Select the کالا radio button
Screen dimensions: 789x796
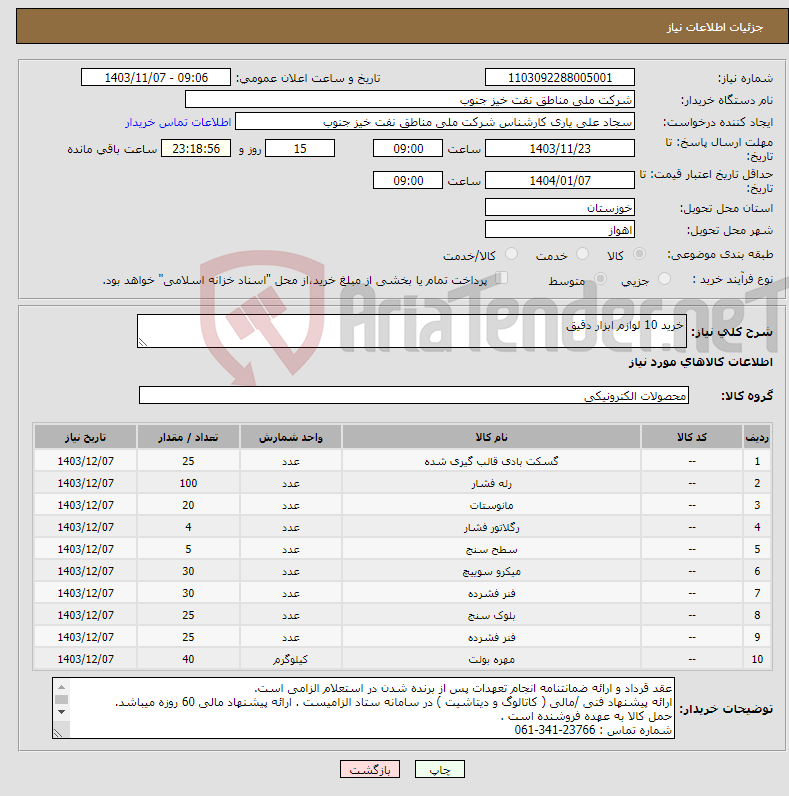pyautogui.click(x=639, y=253)
